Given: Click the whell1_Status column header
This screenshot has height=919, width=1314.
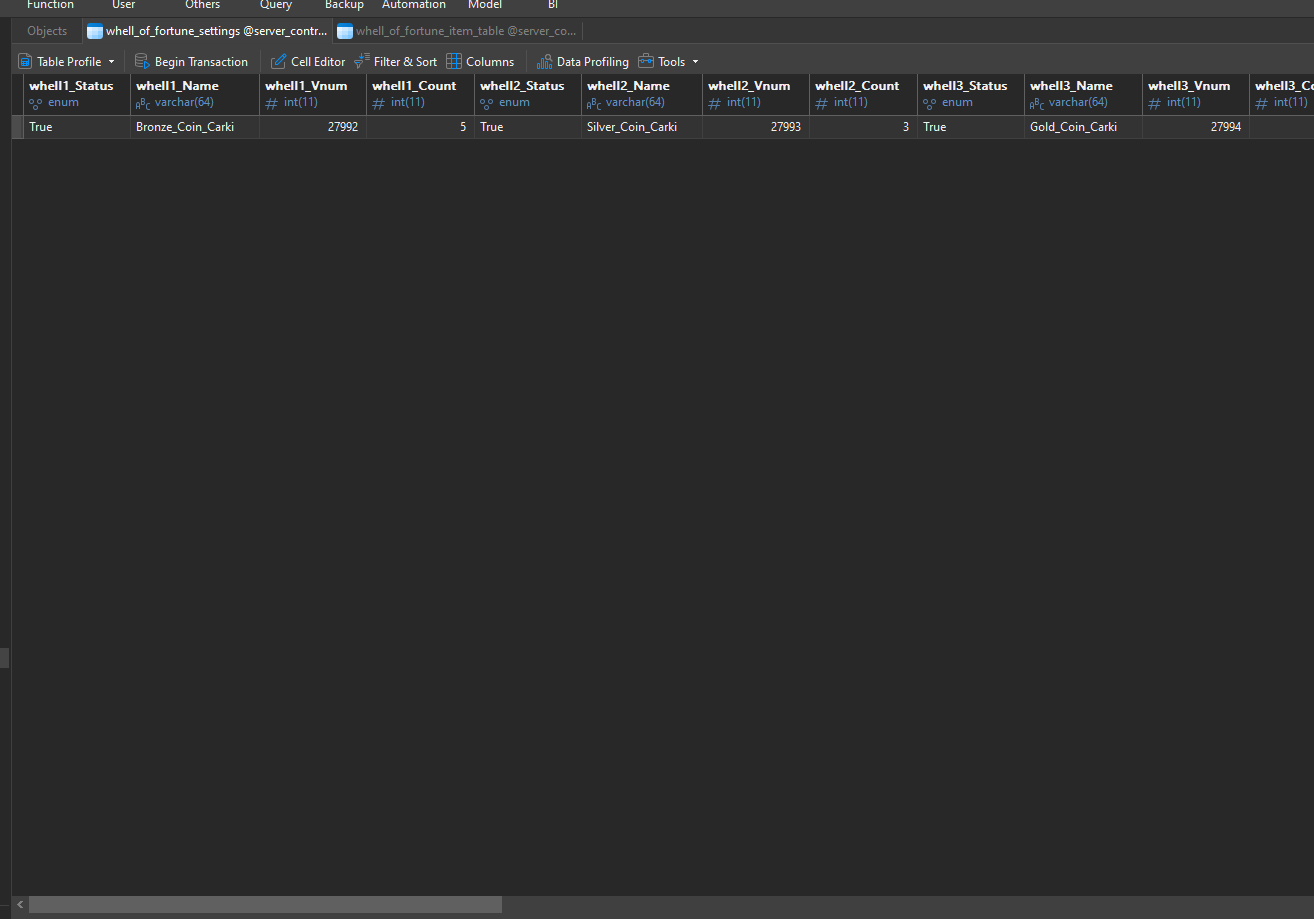Looking at the screenshot, I should [77, 94].
